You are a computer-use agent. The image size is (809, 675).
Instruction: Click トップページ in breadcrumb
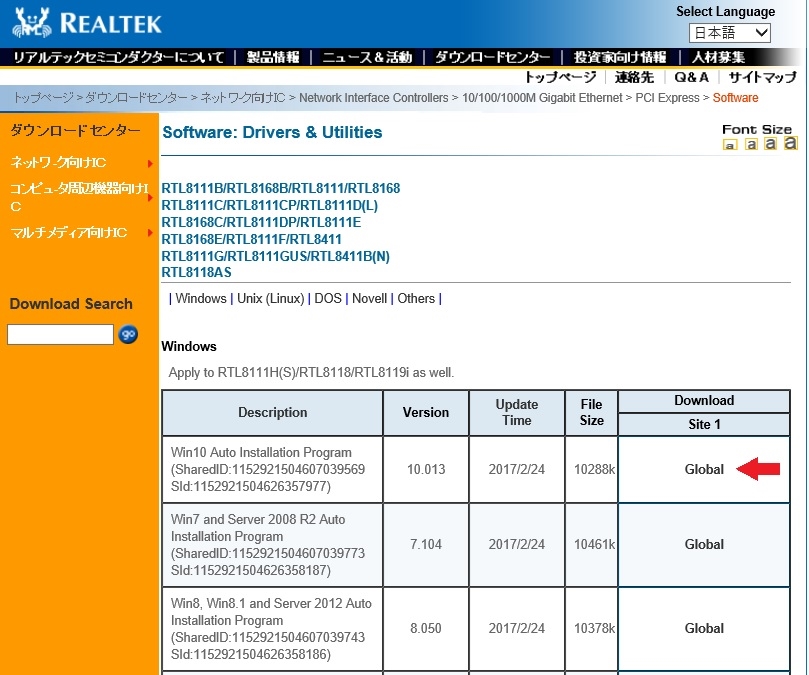[x=43, y=98]
